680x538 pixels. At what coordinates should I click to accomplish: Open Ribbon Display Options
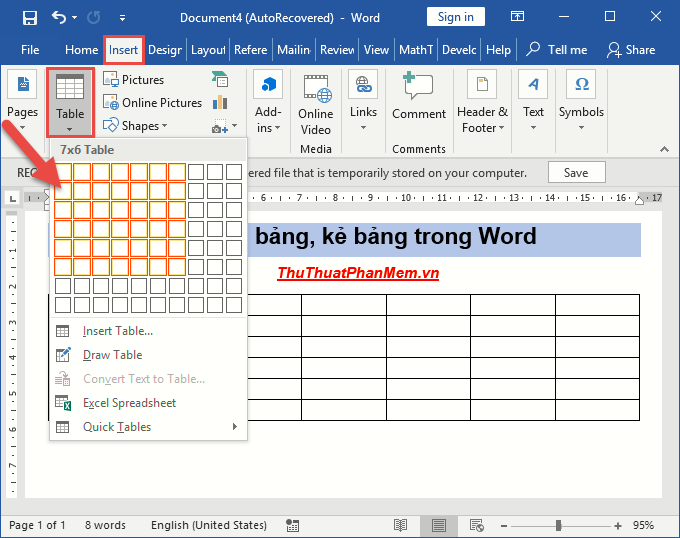click(x=517, y=17)
